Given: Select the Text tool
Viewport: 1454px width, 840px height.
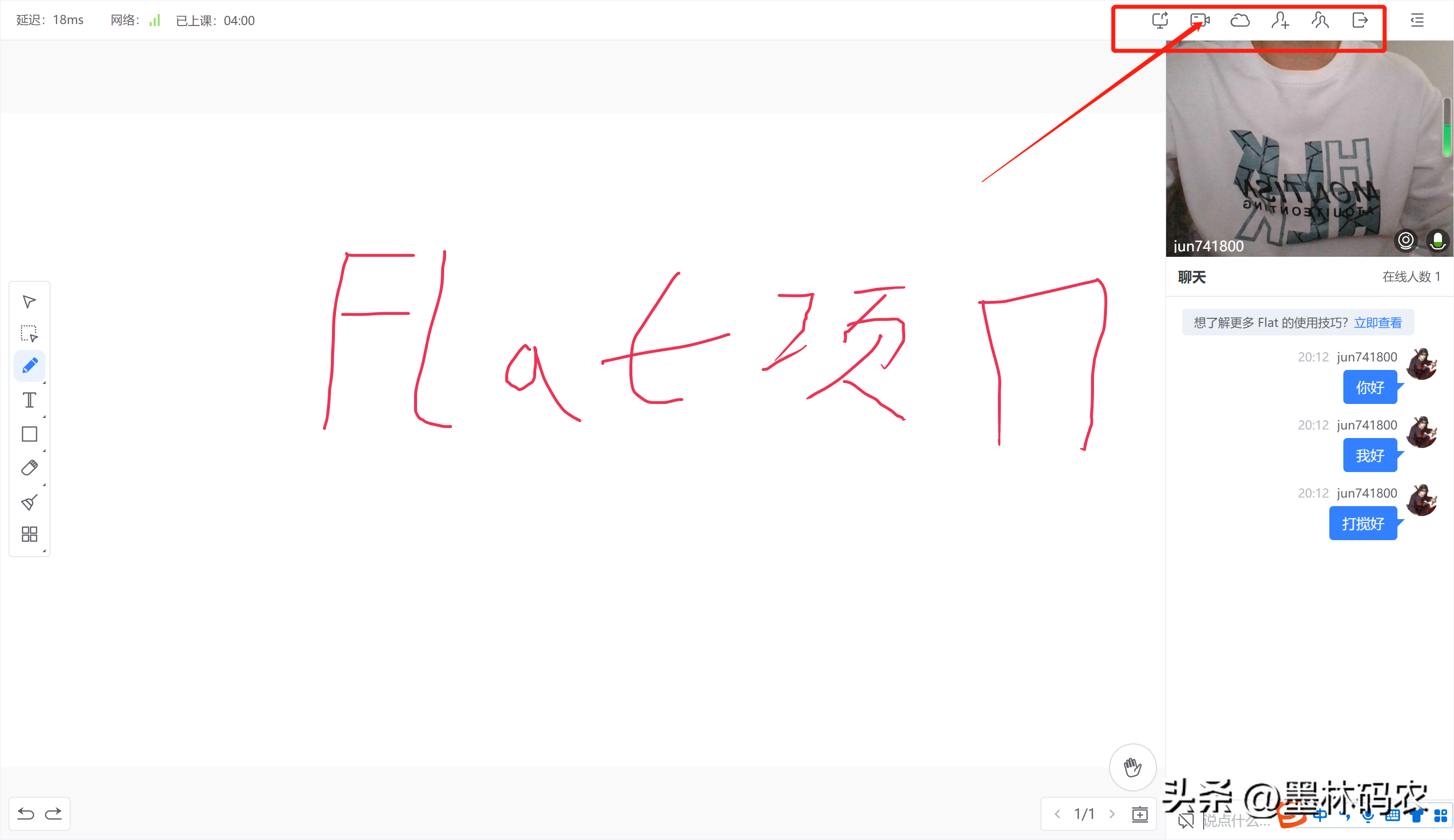Looking at the screenshot, I should pyautogui.click(x=30, y=400).
